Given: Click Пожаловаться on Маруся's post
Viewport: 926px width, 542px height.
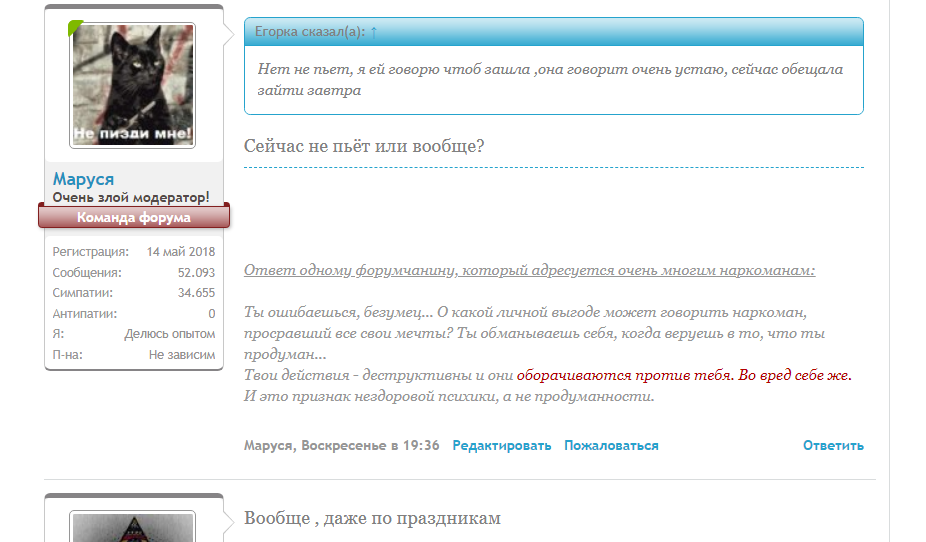Looking at the screenshot, I should tap(611, 446).
